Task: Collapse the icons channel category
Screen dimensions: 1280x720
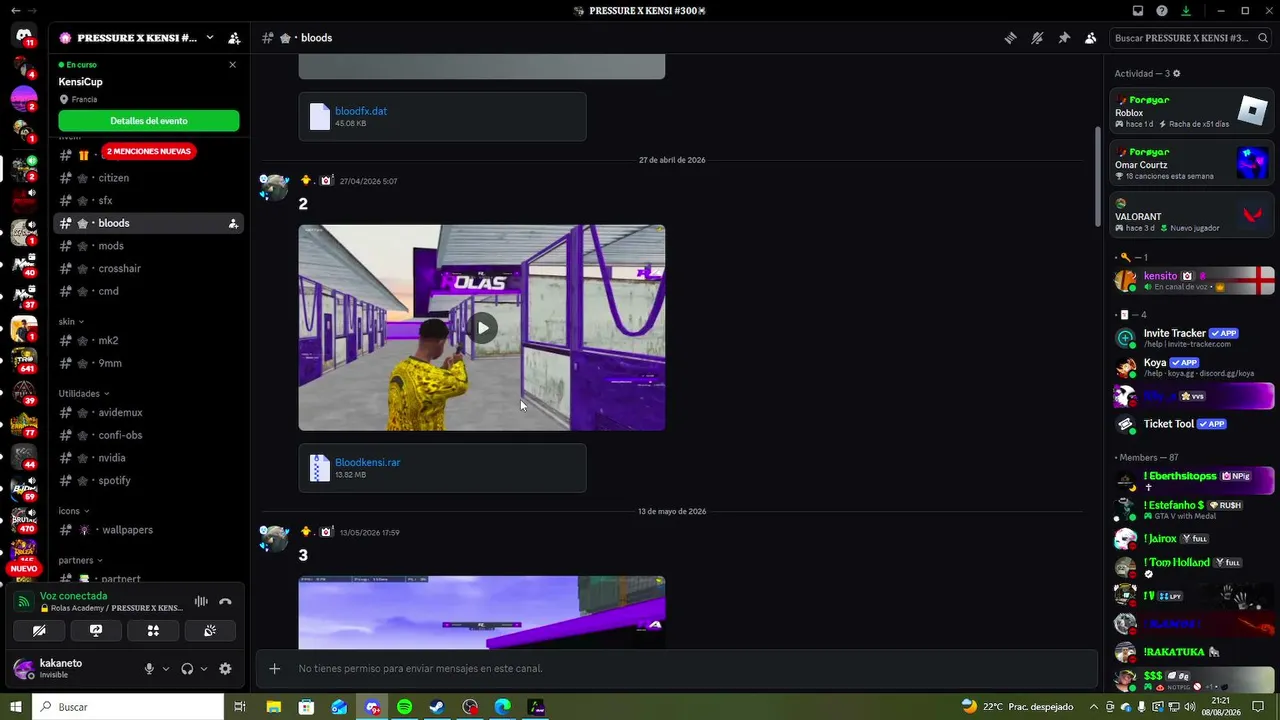Action: coord(74,511)
